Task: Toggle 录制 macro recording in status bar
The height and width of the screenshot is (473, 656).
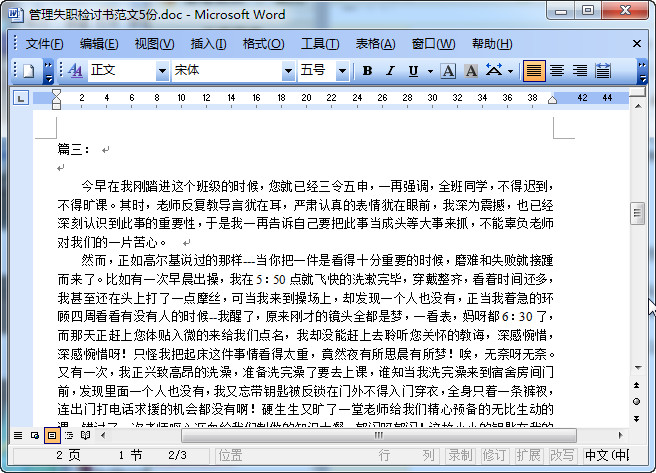Action: tap(461, 455)
